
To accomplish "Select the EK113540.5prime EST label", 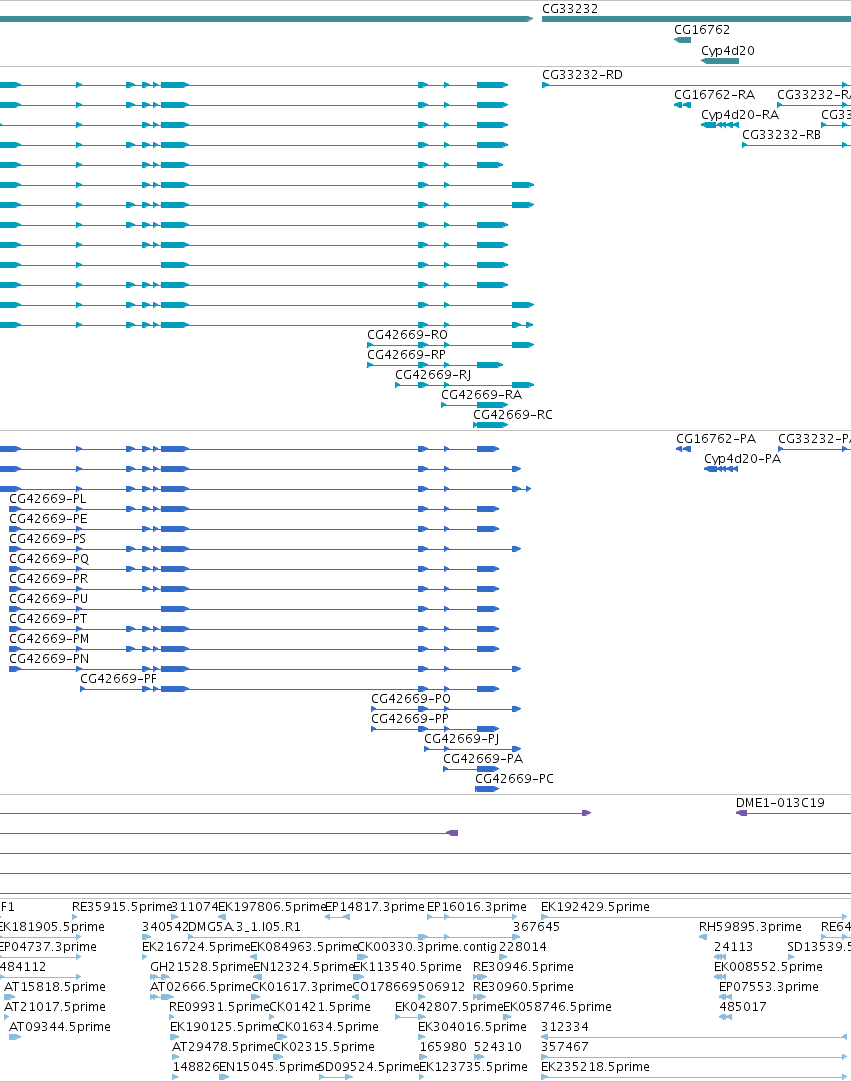I will coord(407,967).
